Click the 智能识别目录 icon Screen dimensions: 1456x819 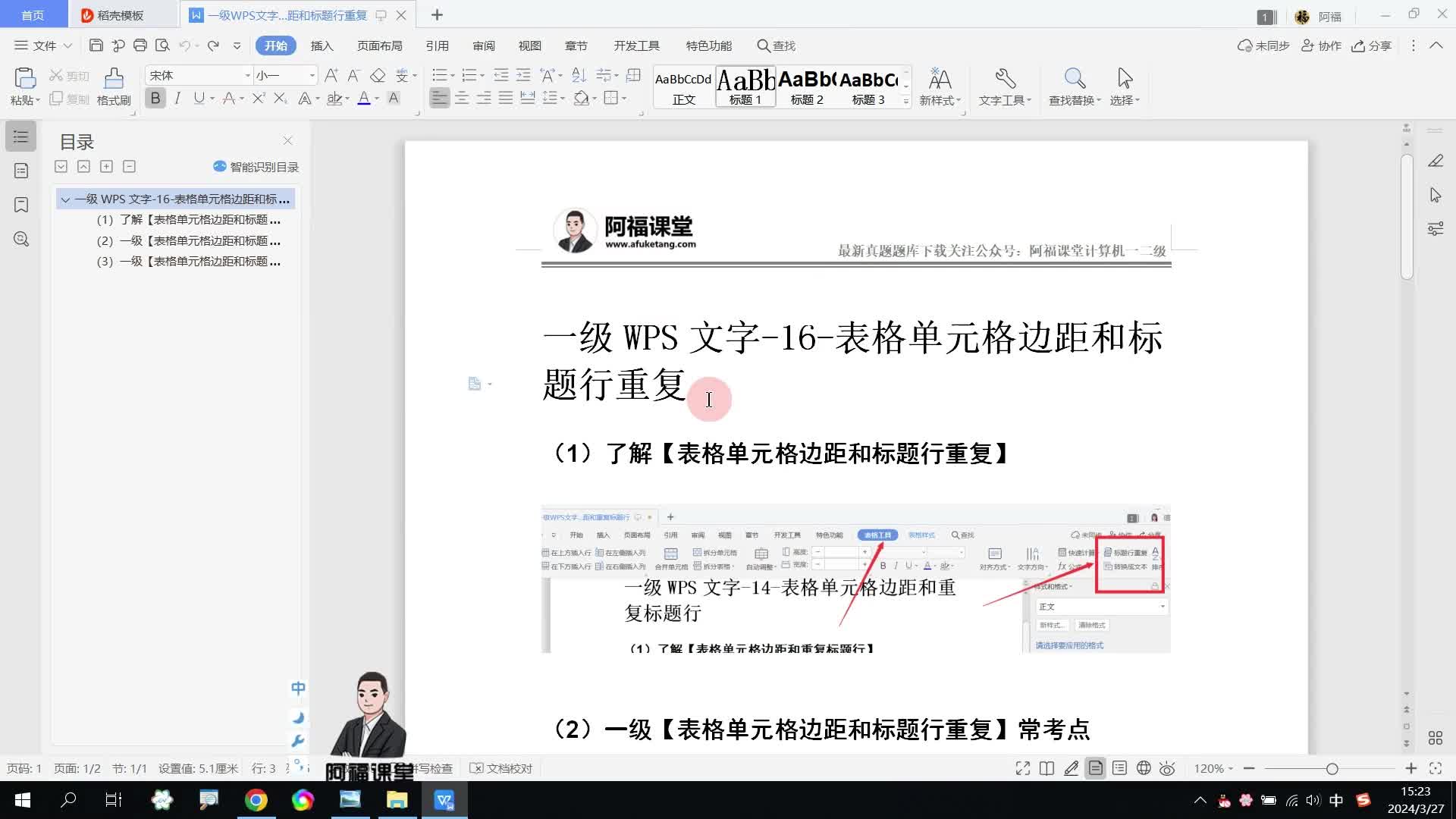pyautogui.click(x=220, y=166)
